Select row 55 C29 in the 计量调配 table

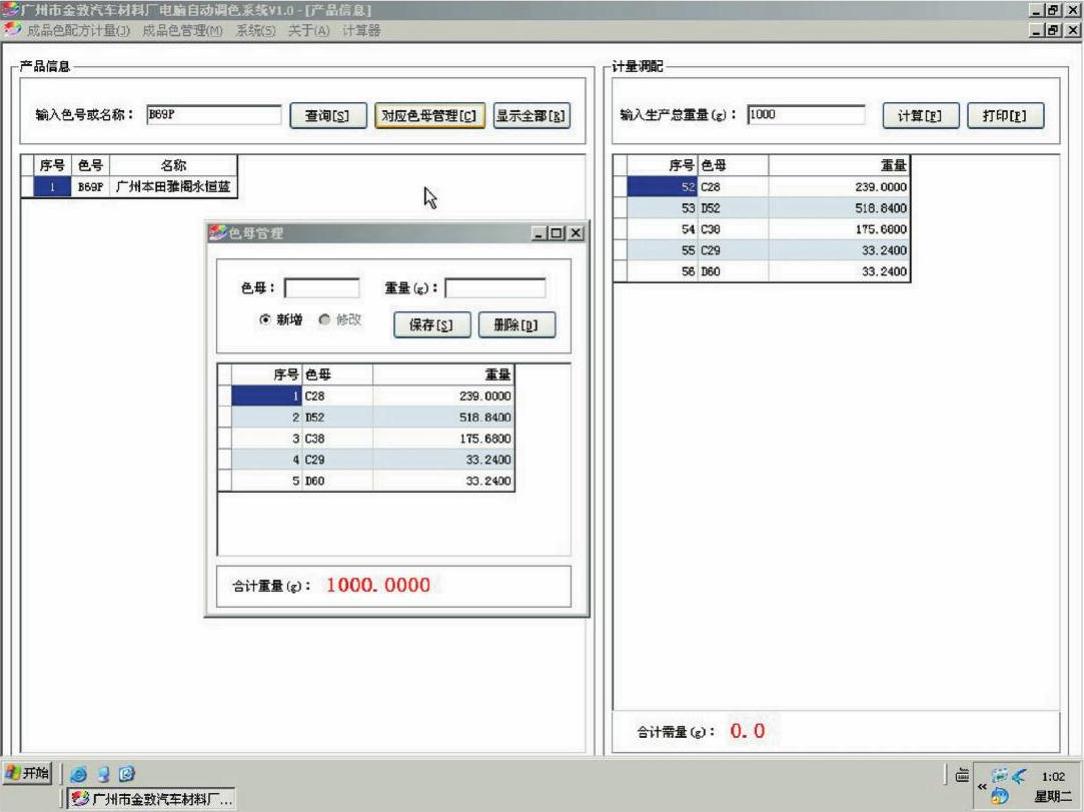[x=762, y=250]
